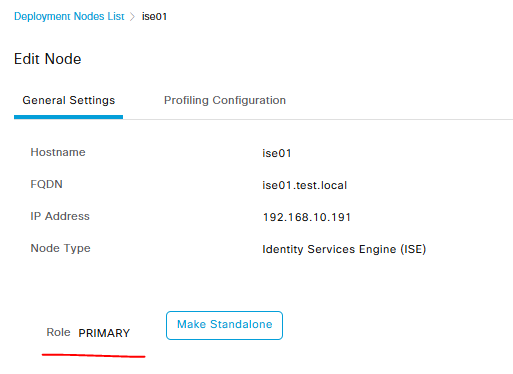Open the Profiling Configuration tab
Screen dimensions: 513x374
pos(225,100)
